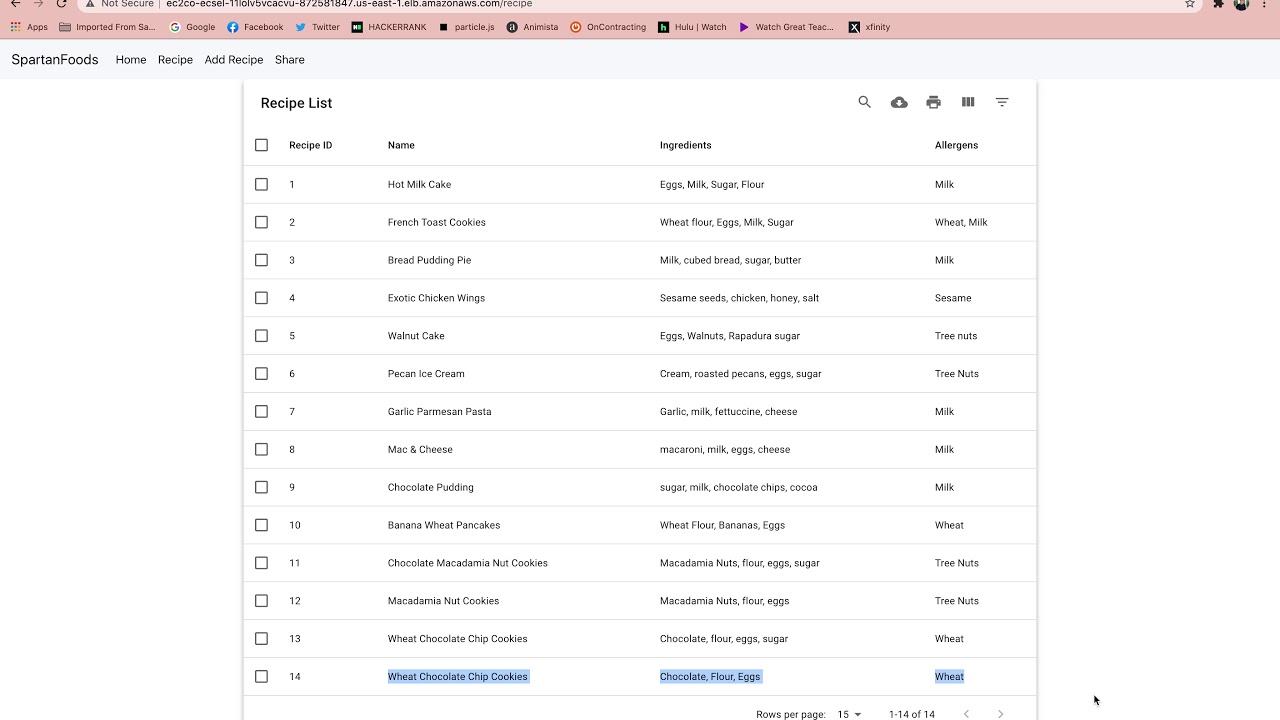The width and height of the screenshot is (1280, 720).
Task: Sort by Allergens column header
Action: 956,145
